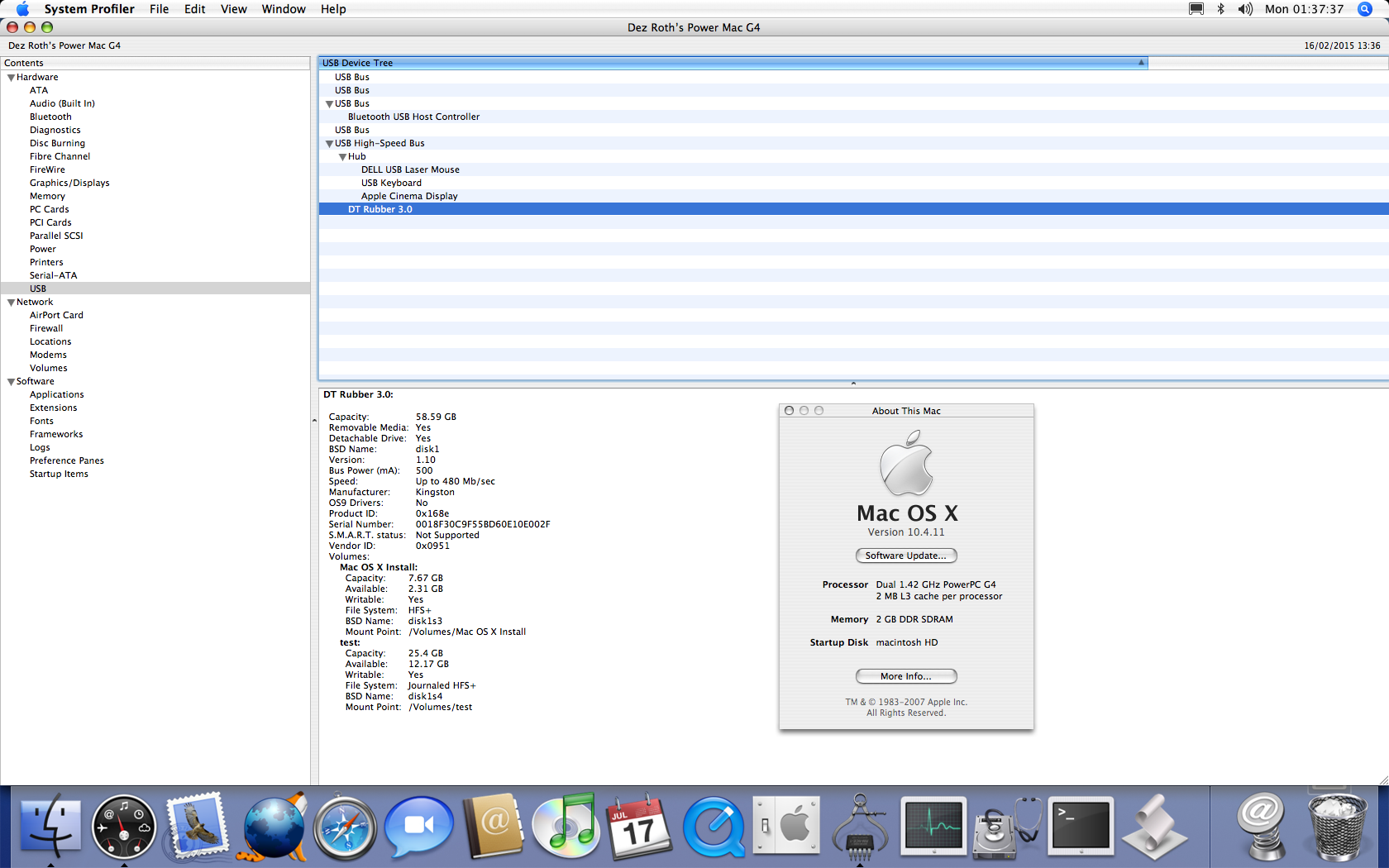Launch Dashboard from the Dock

pyautogui.click(x=124, y=826)
